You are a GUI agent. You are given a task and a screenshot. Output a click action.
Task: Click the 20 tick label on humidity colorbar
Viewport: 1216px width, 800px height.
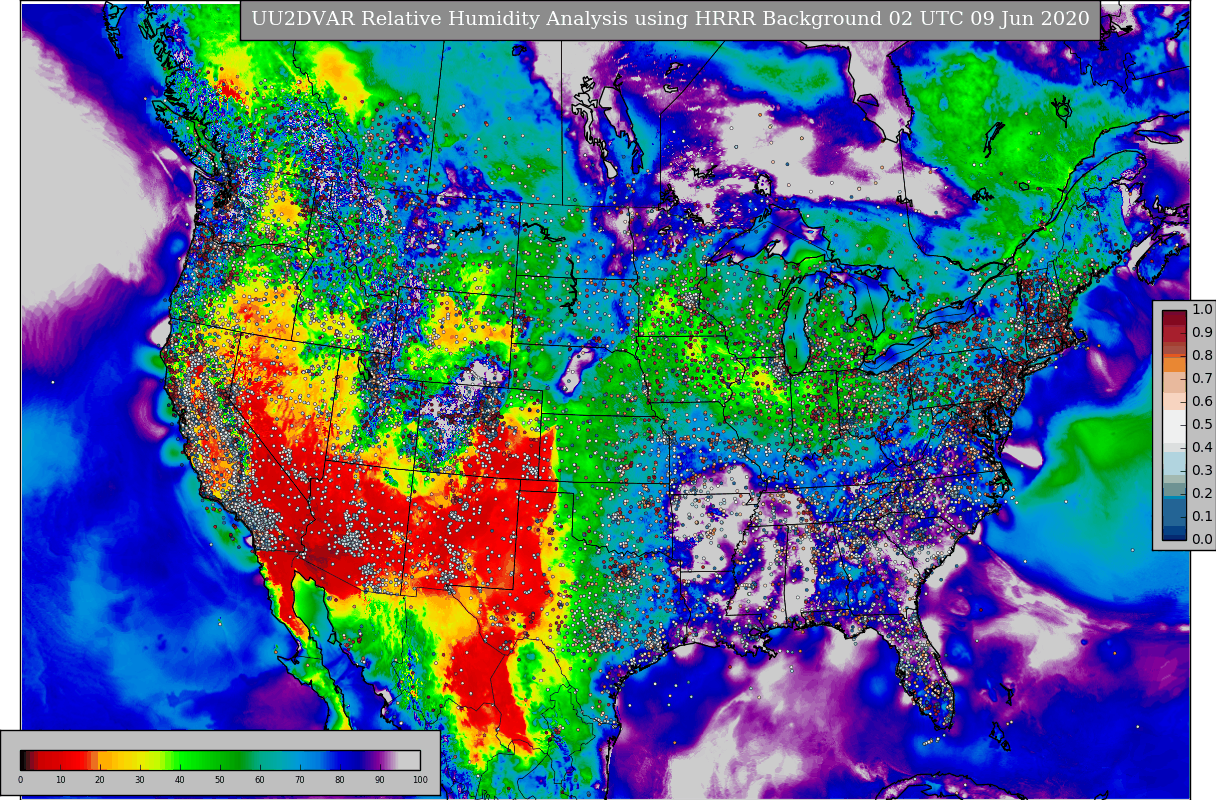100,780
